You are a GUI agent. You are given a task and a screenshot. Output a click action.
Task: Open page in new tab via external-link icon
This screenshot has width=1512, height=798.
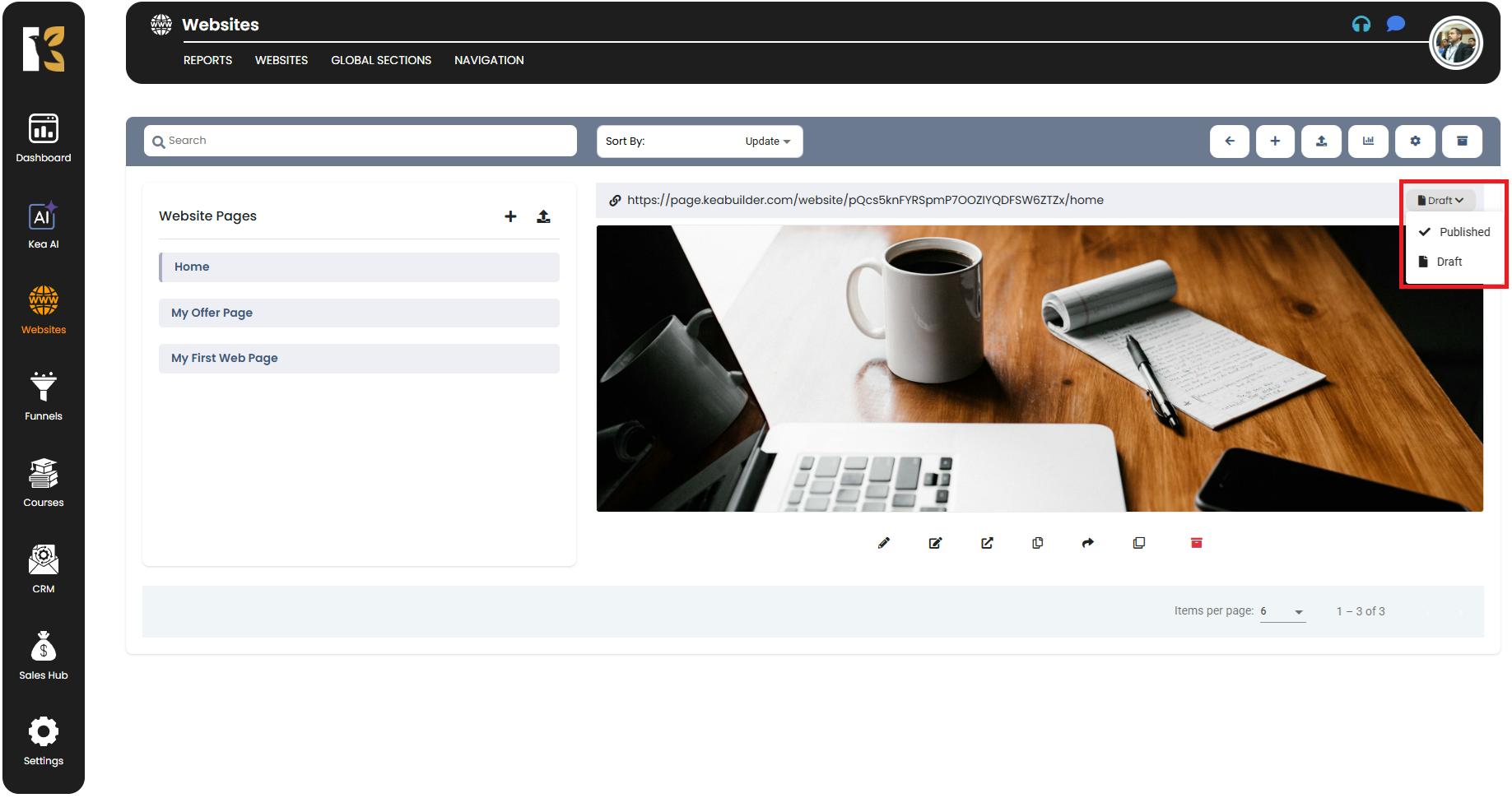[986, 543]
